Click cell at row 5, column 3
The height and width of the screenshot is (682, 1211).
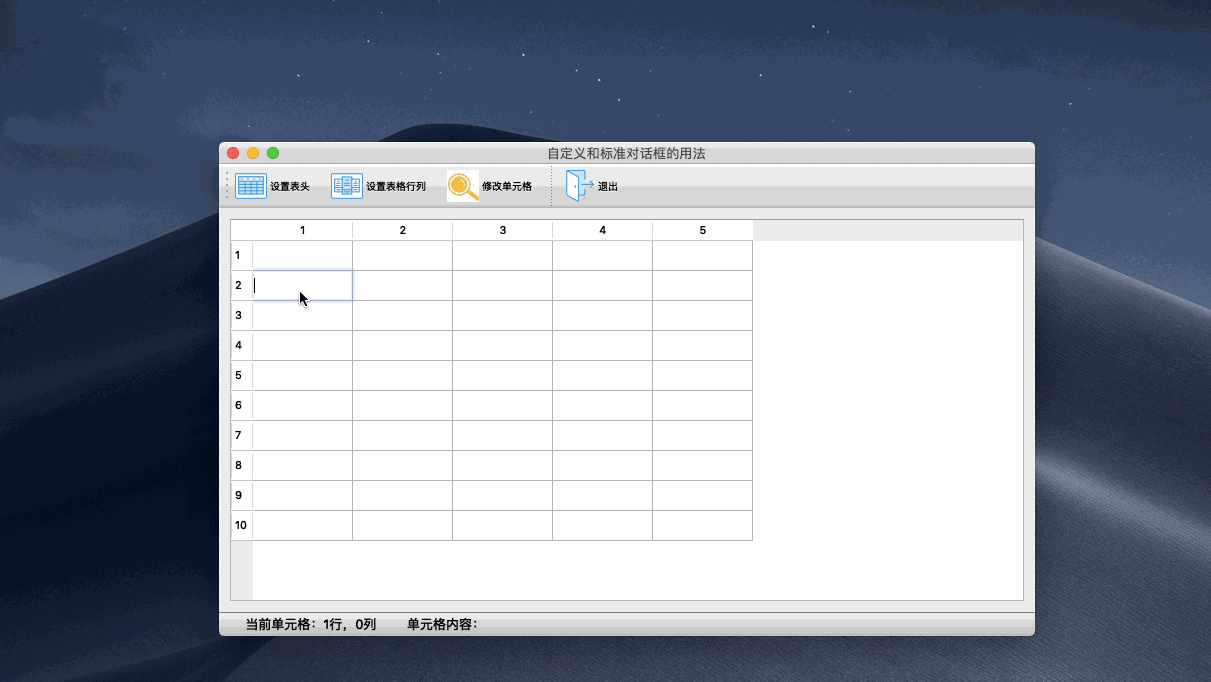(503, 375)
